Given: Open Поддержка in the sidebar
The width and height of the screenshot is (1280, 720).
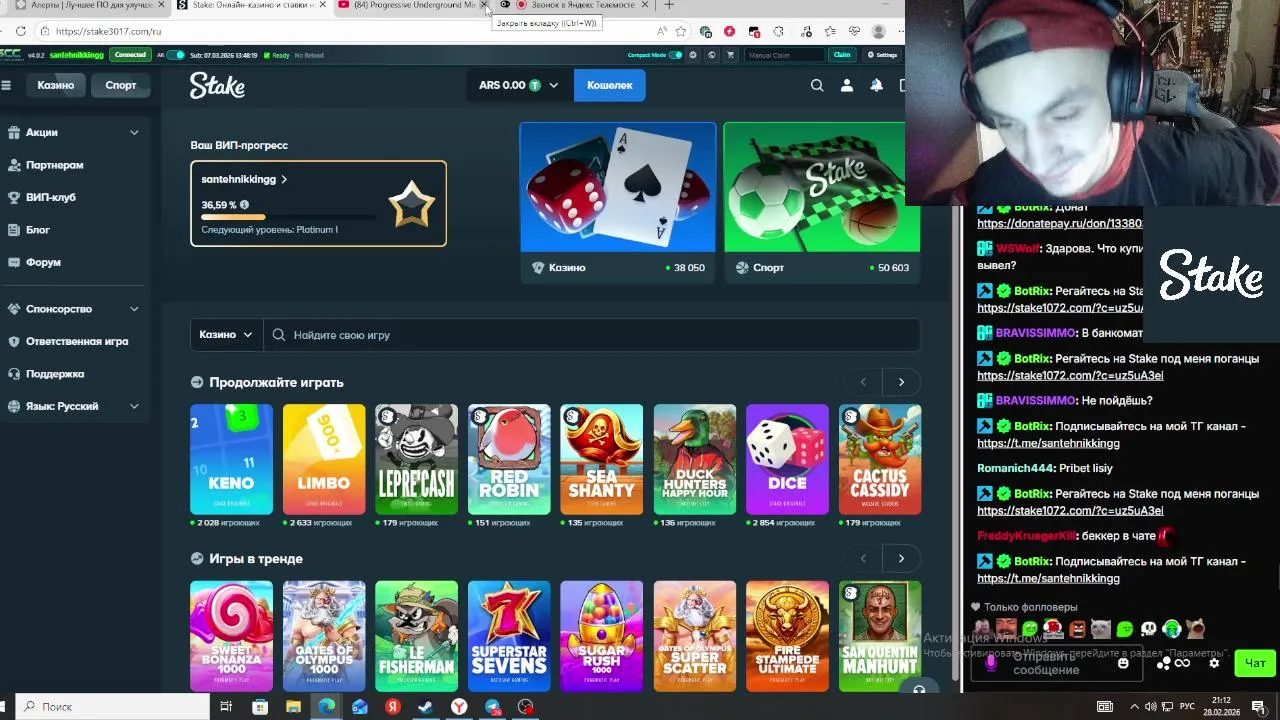Looking at the screenshot, I should pyautogui.click(x=55, y=374).
